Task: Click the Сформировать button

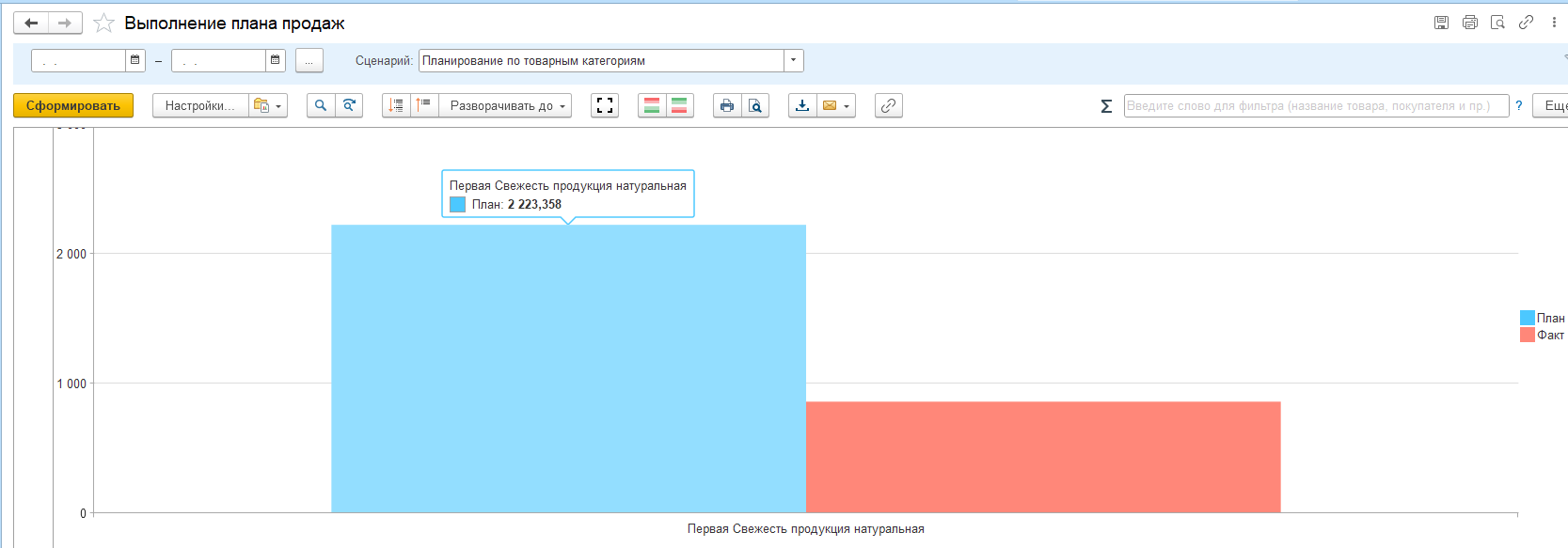Action: 73,105
